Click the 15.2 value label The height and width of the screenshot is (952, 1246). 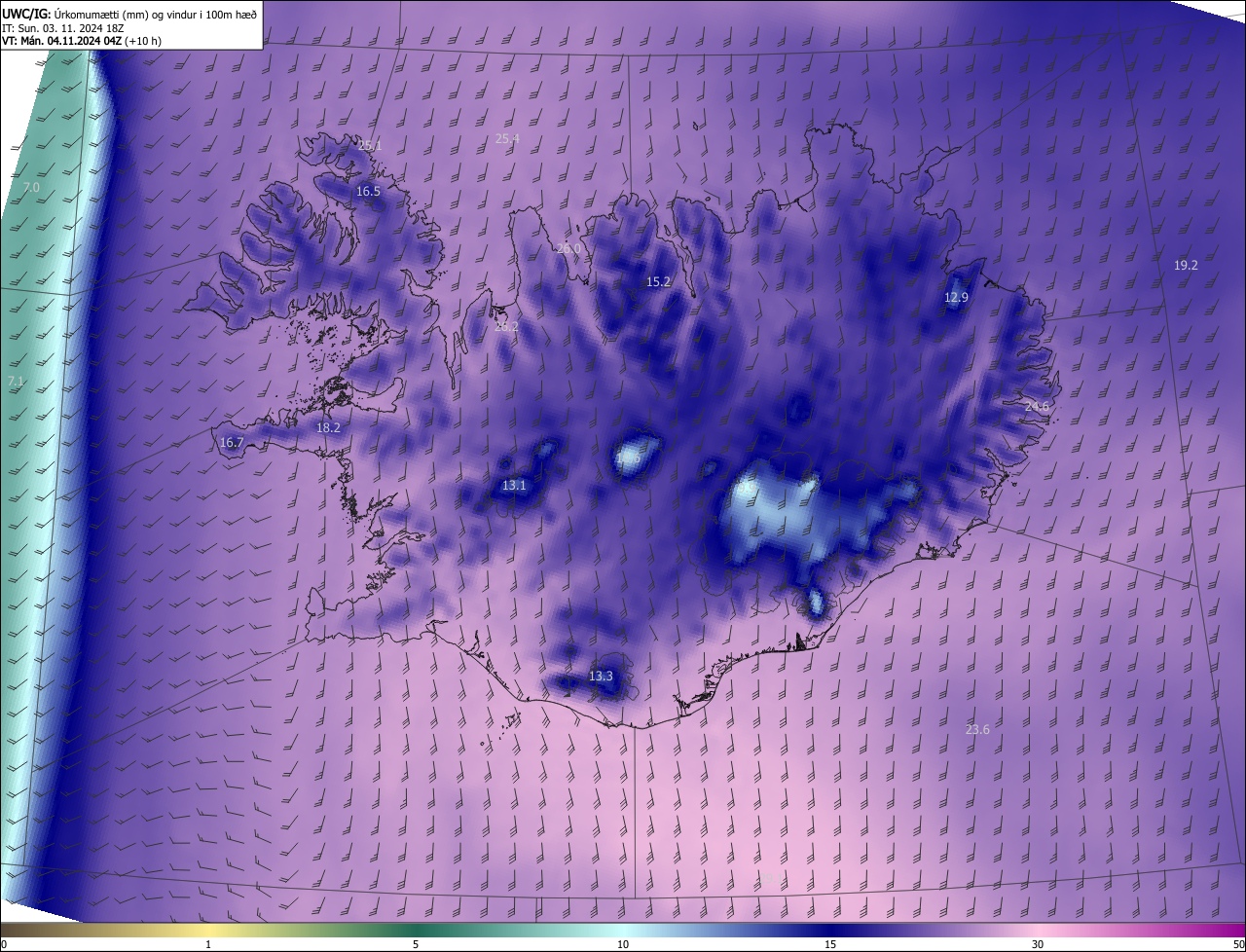[658, 282]
